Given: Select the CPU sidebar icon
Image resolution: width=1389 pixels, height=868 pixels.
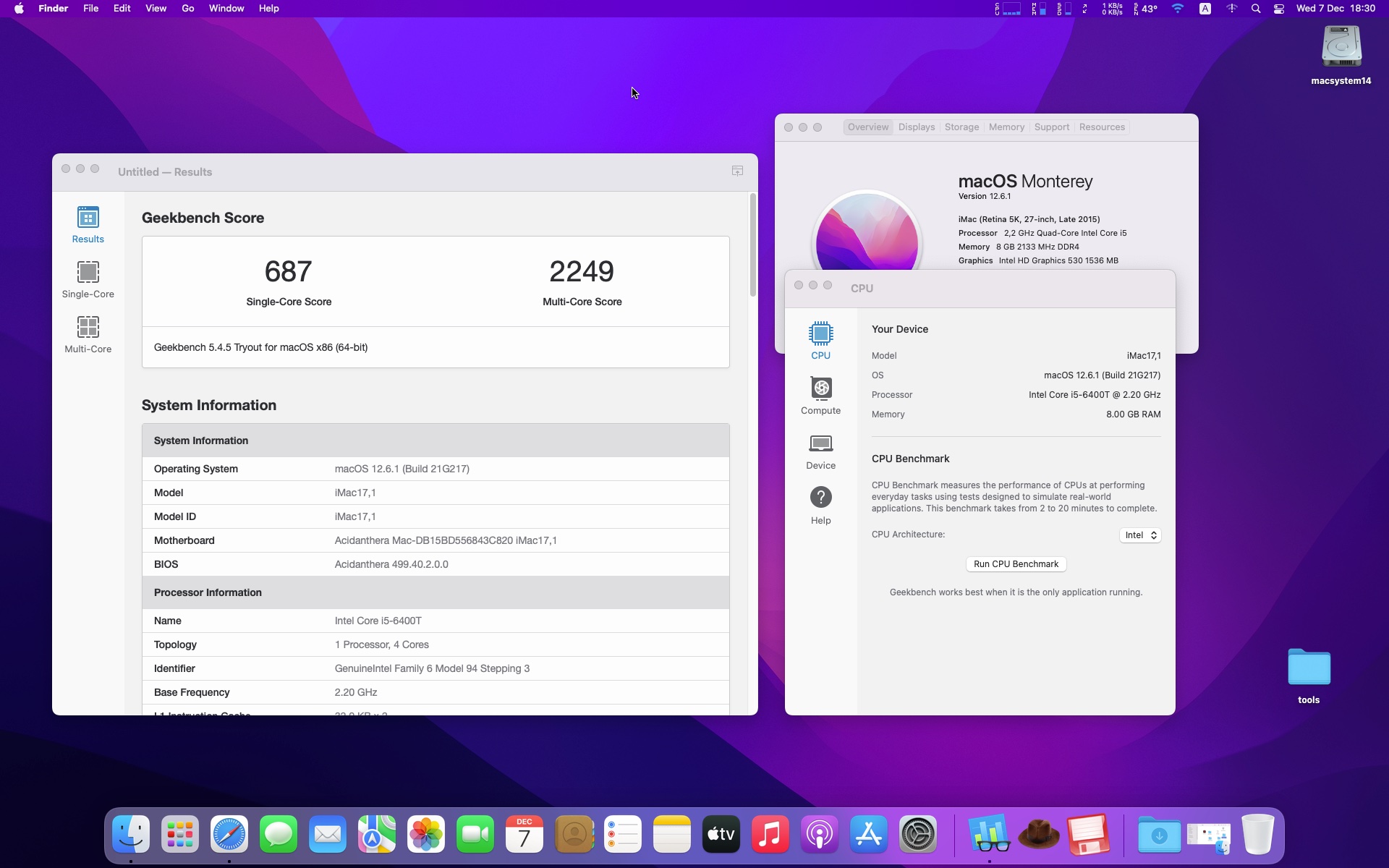Looking at the screenshot, I should (x=820, y=341).
